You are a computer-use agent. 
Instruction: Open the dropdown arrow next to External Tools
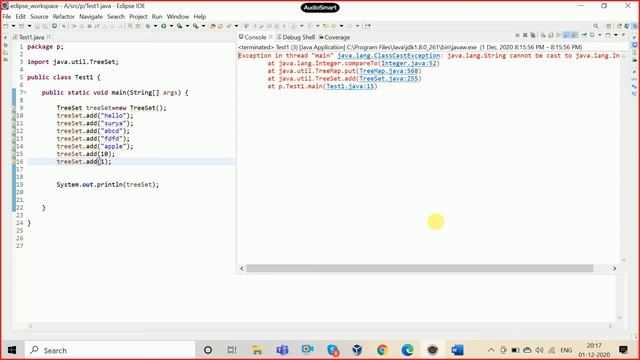coord(203,26)
